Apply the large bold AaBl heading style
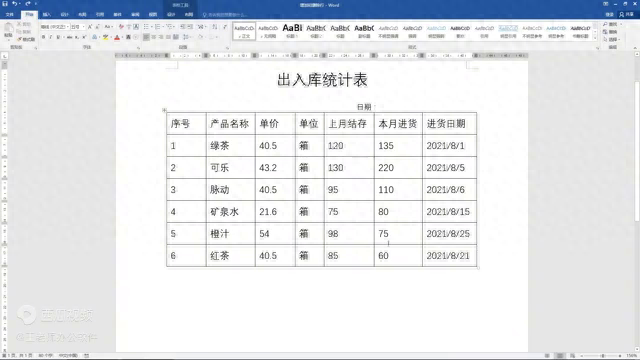The height and width of the screenshot is (360, 640). pyautogui.click(x=292, y=31)
